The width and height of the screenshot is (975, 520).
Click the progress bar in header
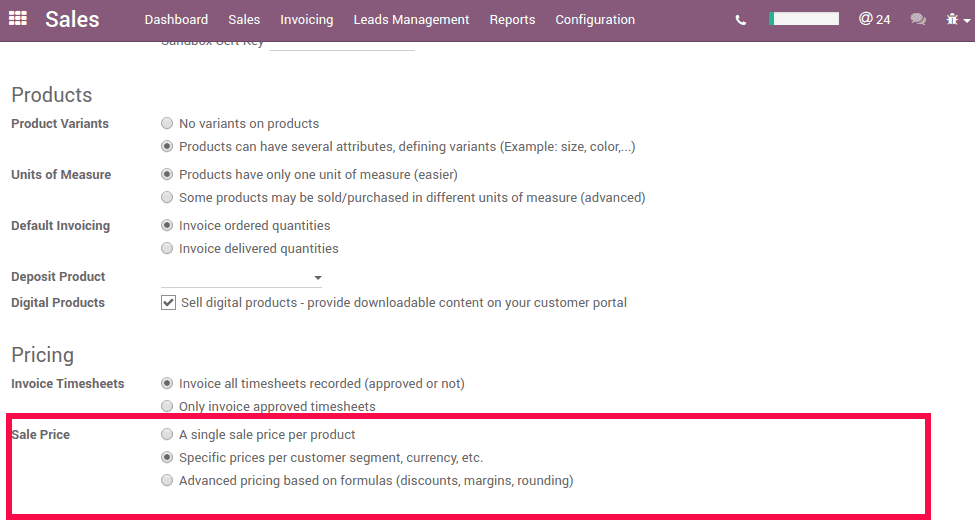[803, 19]
